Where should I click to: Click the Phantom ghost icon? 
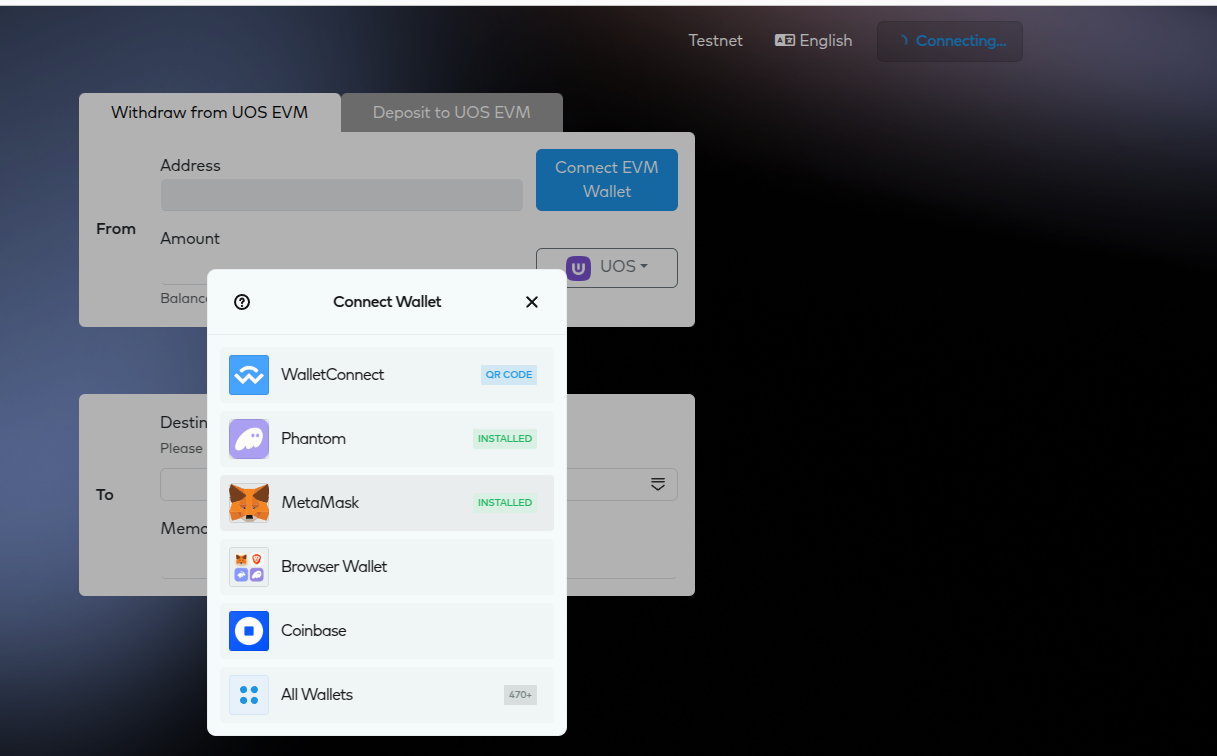click(x=249, y=439)
